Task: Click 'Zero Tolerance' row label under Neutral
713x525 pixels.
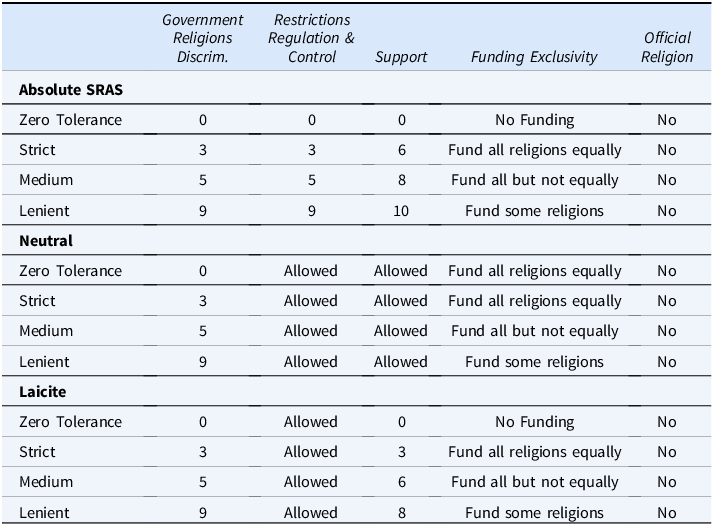Action: point(70,271)
